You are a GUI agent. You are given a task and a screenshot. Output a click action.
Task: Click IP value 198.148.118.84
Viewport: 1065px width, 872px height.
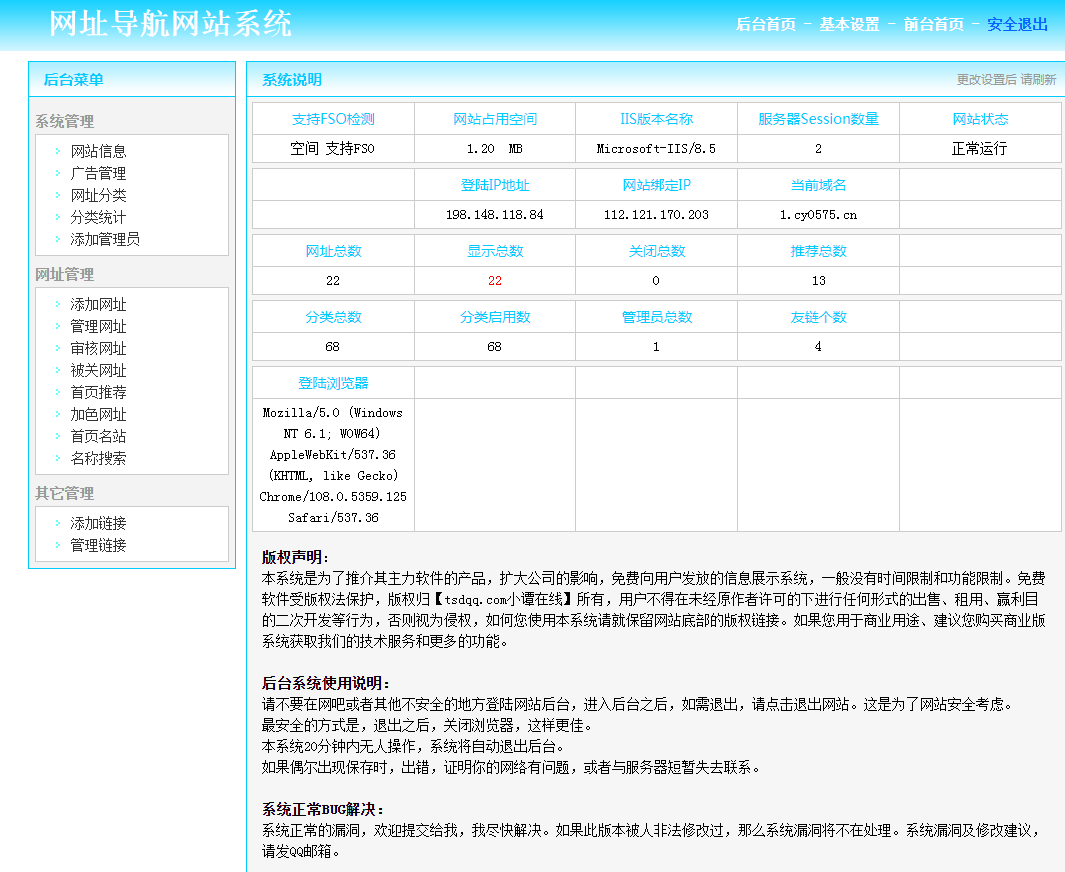coord(494,215)
